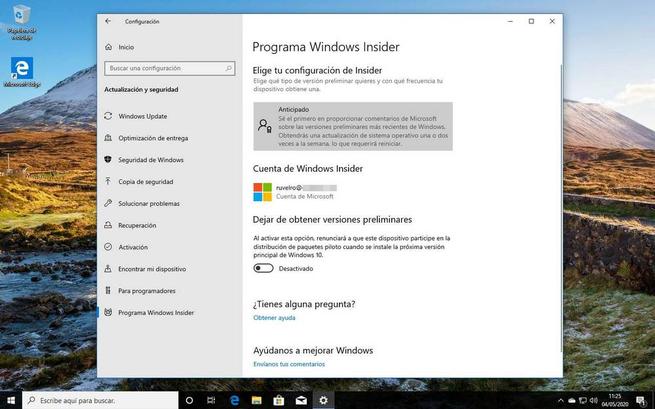
Task: Toggle the Desactivado preview builds switch
Action: (263, 268)
